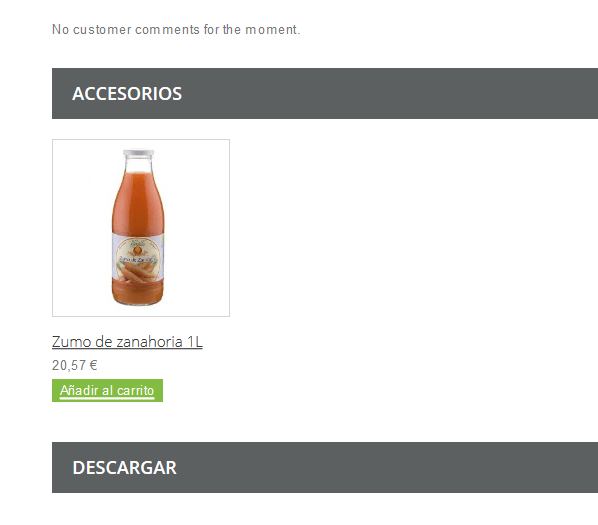Click the word 'carrito' on the green button

coord(135,390)
